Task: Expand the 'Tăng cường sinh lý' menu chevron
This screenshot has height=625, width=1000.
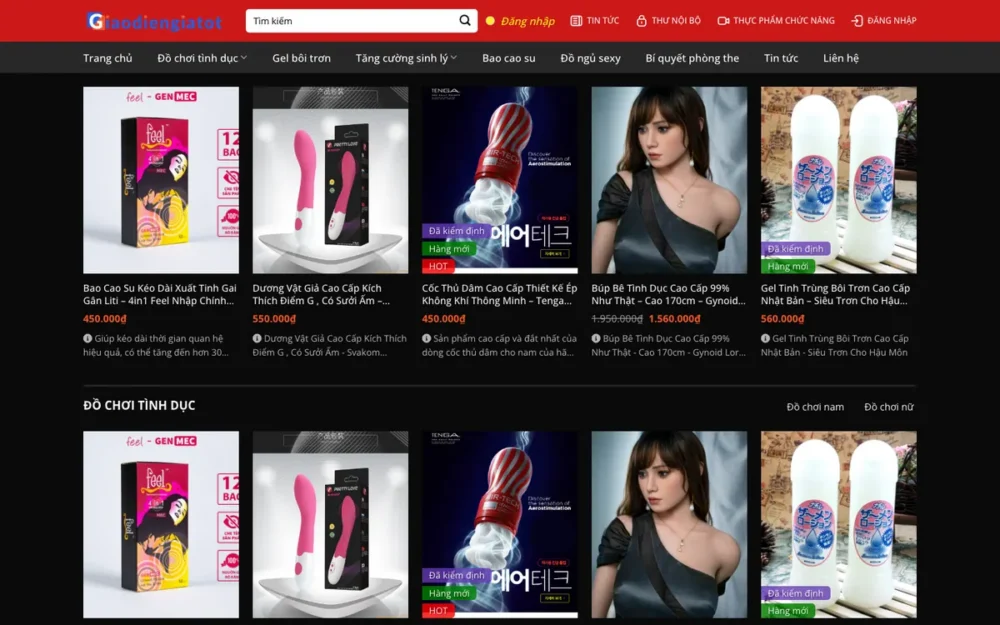Action: 453,58
